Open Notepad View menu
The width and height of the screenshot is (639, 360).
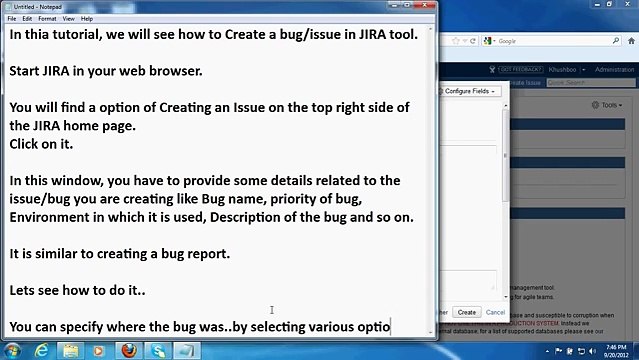68,19
